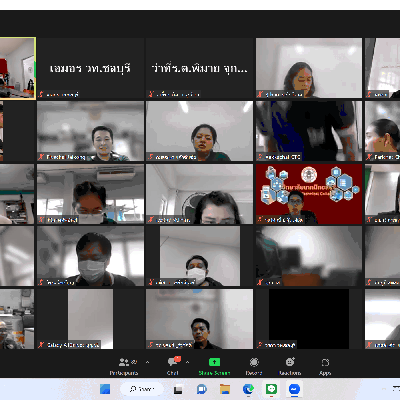Expand the arrow next to Chat
Image resolution: width=400 pixels, height=400 pixels.
(x=187, y=362)
